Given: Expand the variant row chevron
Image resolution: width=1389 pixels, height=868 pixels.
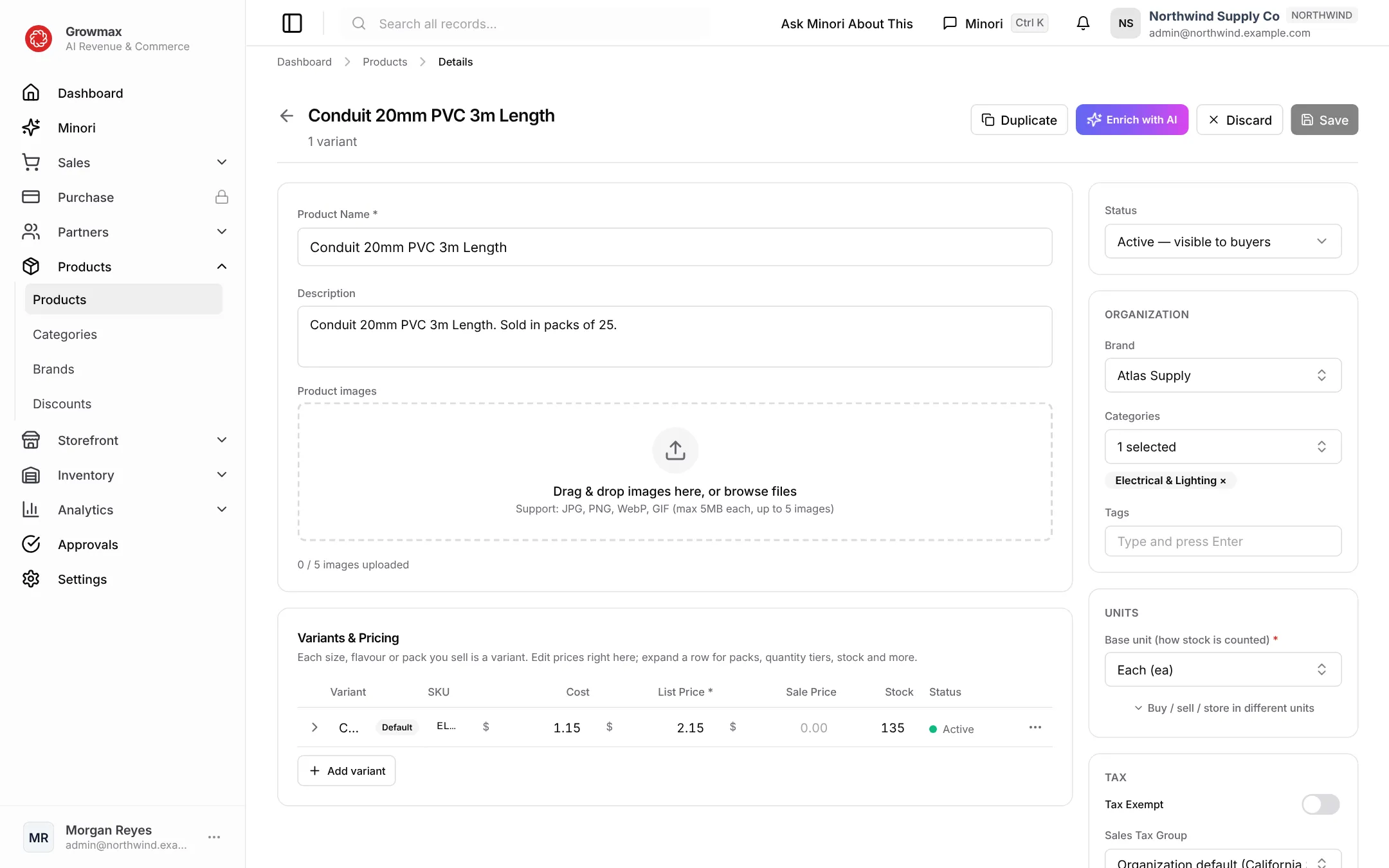Looking at the screenshot, I should pos(314,727).
